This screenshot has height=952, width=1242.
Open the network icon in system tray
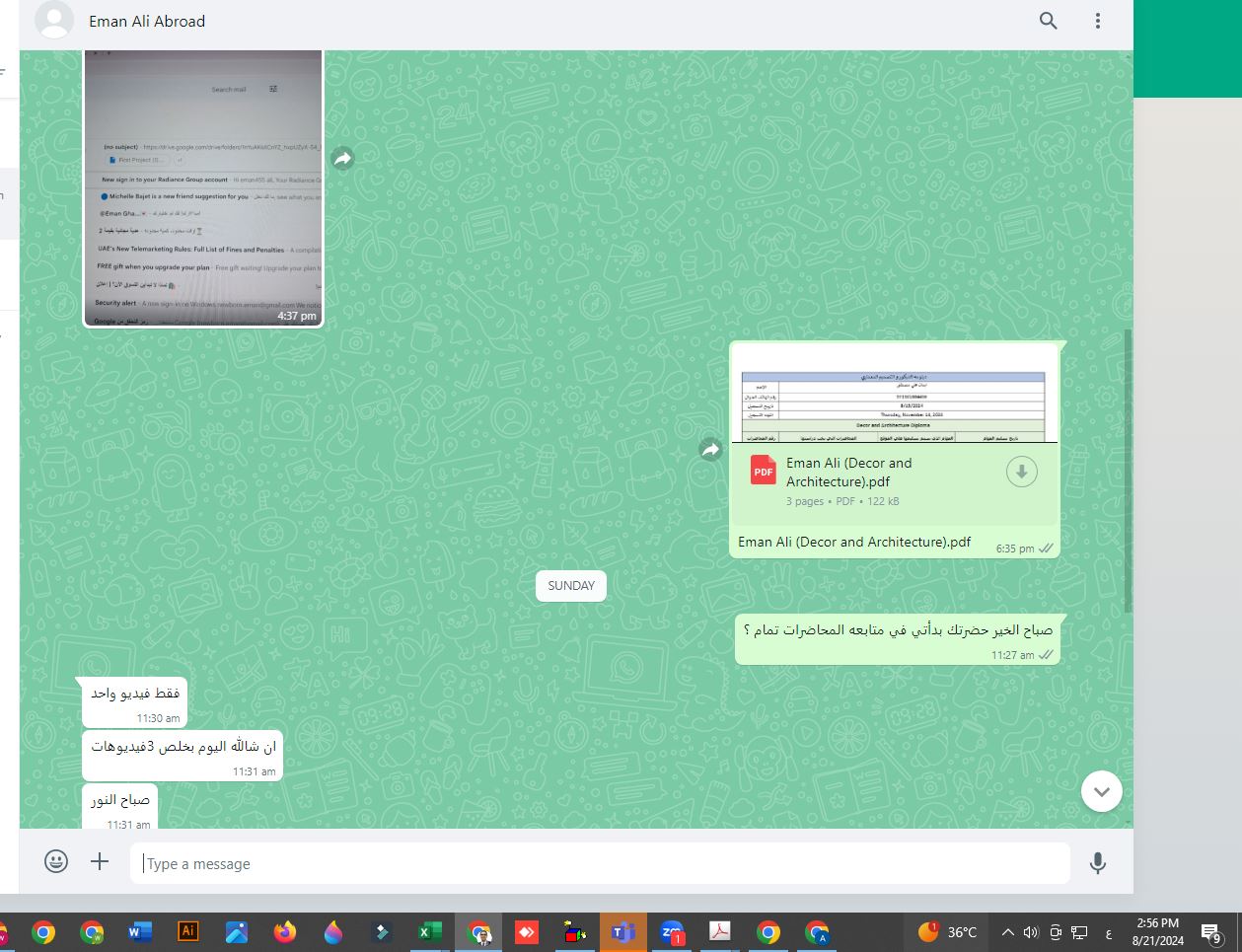pyautogui.click(x=1080, y=932)
